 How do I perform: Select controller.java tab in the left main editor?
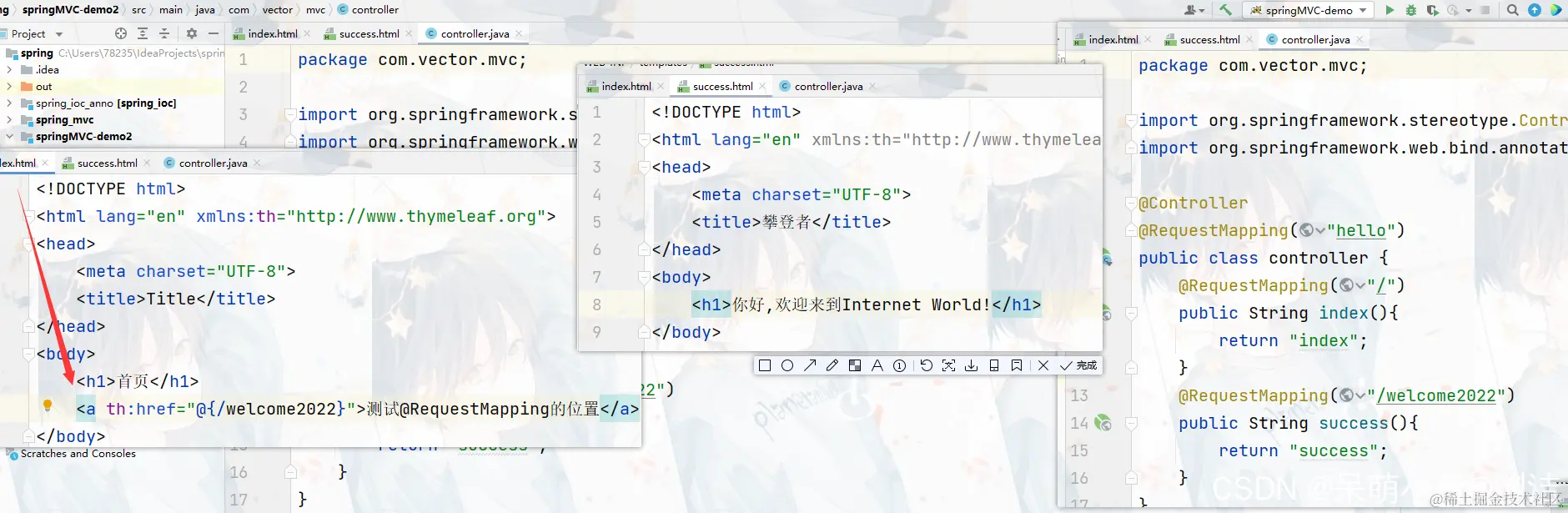coord(475,34)
